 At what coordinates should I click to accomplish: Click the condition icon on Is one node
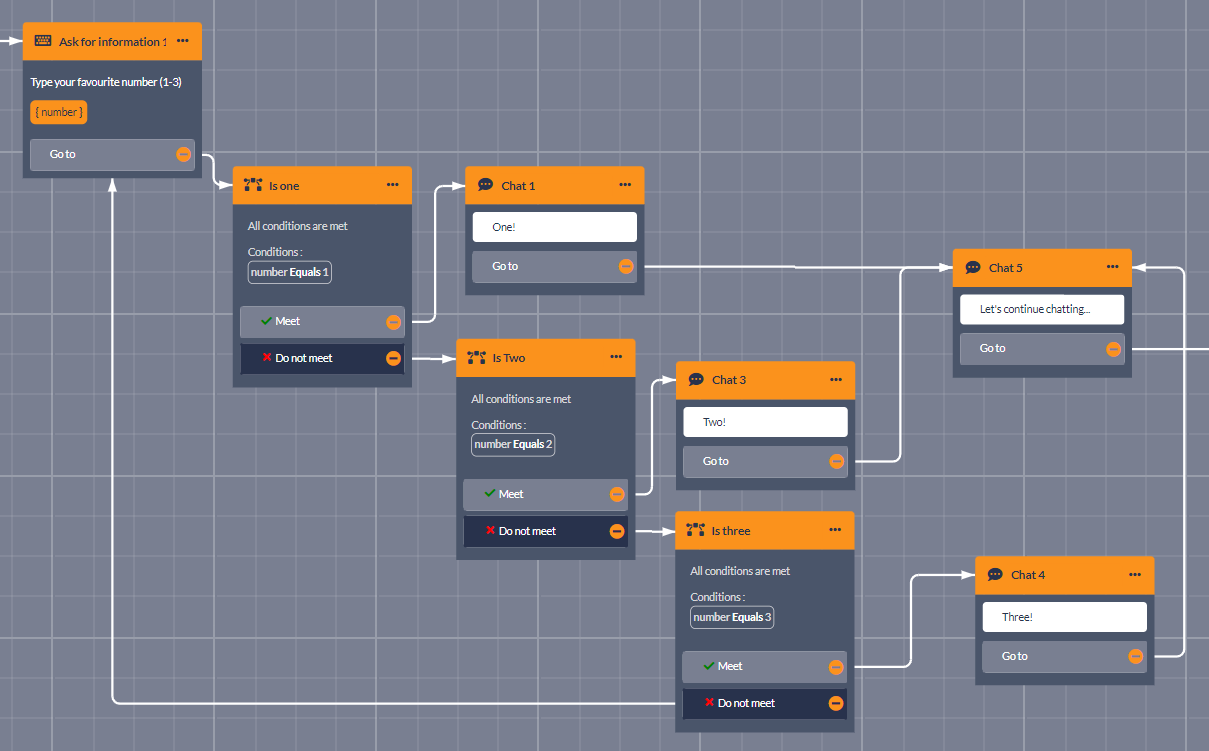tap(253, 185)
